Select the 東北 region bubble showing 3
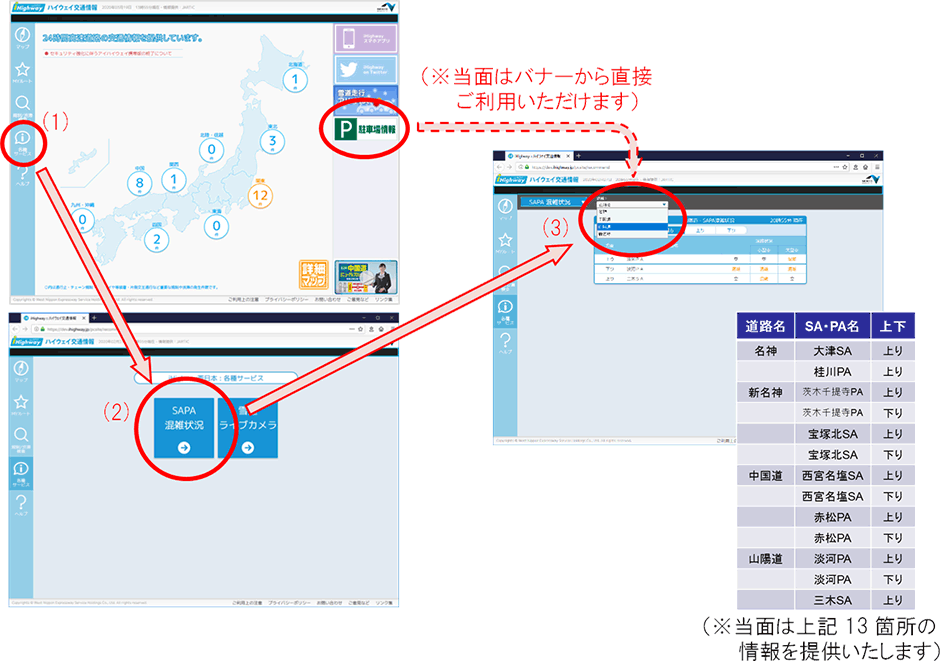This screenshot has width=940, height=661. (272, 141)
